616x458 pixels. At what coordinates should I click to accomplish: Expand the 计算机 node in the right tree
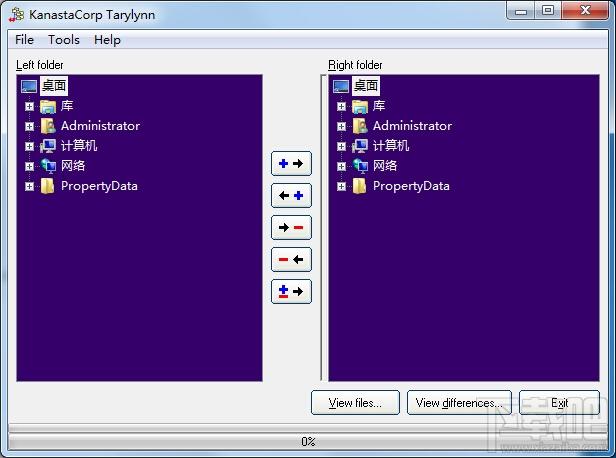pos(341,146)
